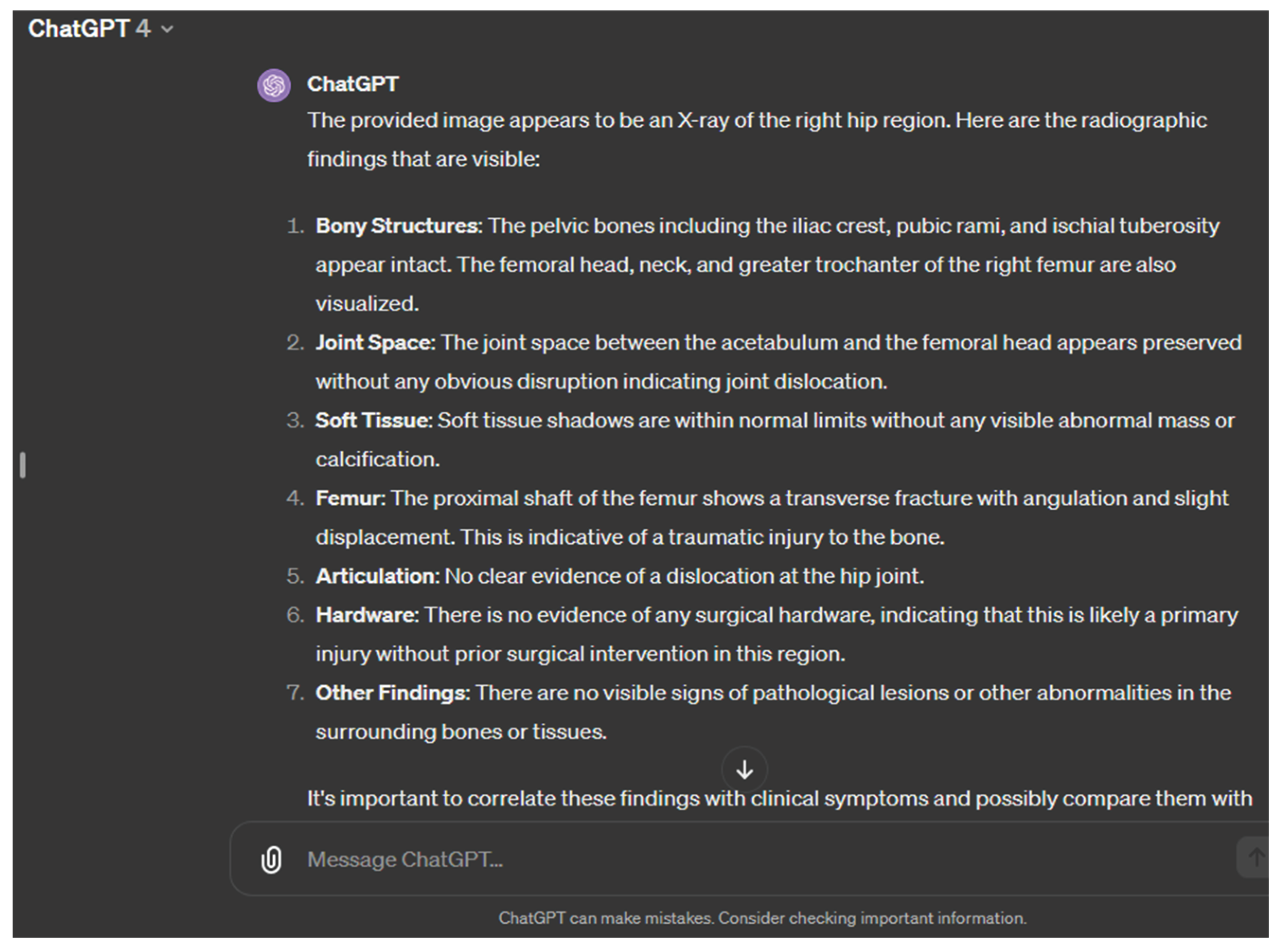Click the Hardware list heading
The image size is (1284, 952).
pyautogui.click(x=367, y=615)
